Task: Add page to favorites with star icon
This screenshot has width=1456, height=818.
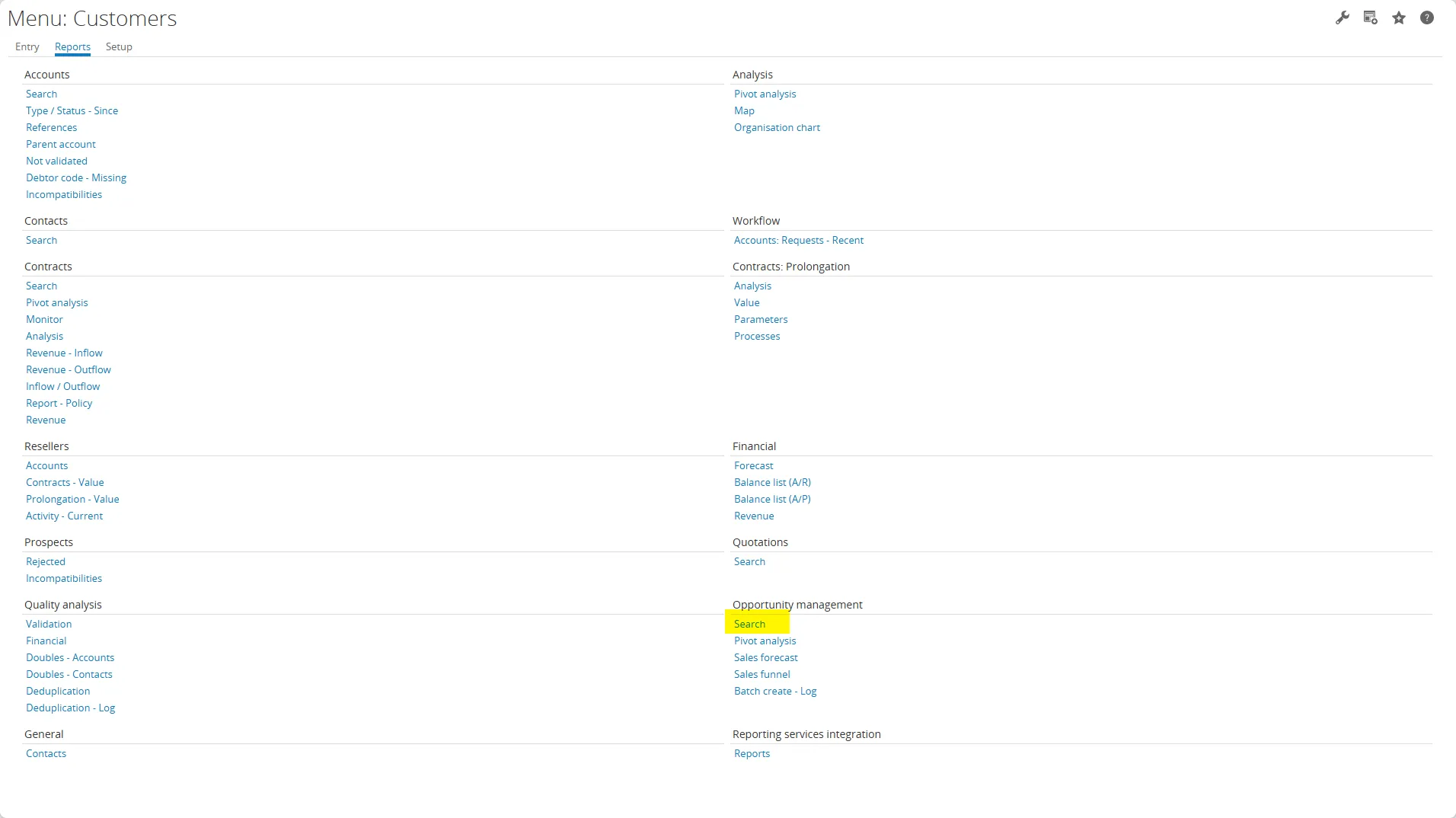Action: 1399,18
